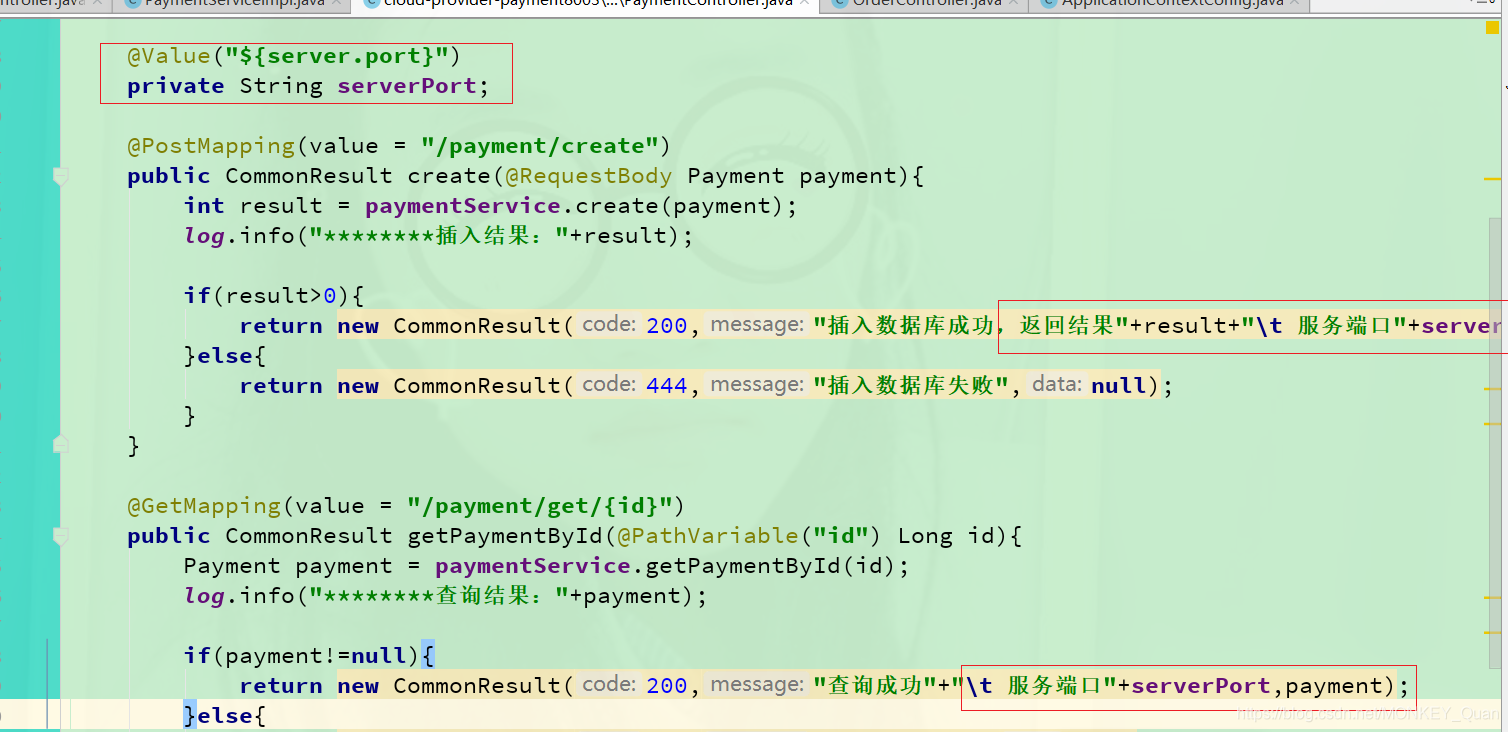Viewport: 1508px width, 732px height.
Task: Switch to the PaymentServiceImpl.java tab
Action: [234, 4]
